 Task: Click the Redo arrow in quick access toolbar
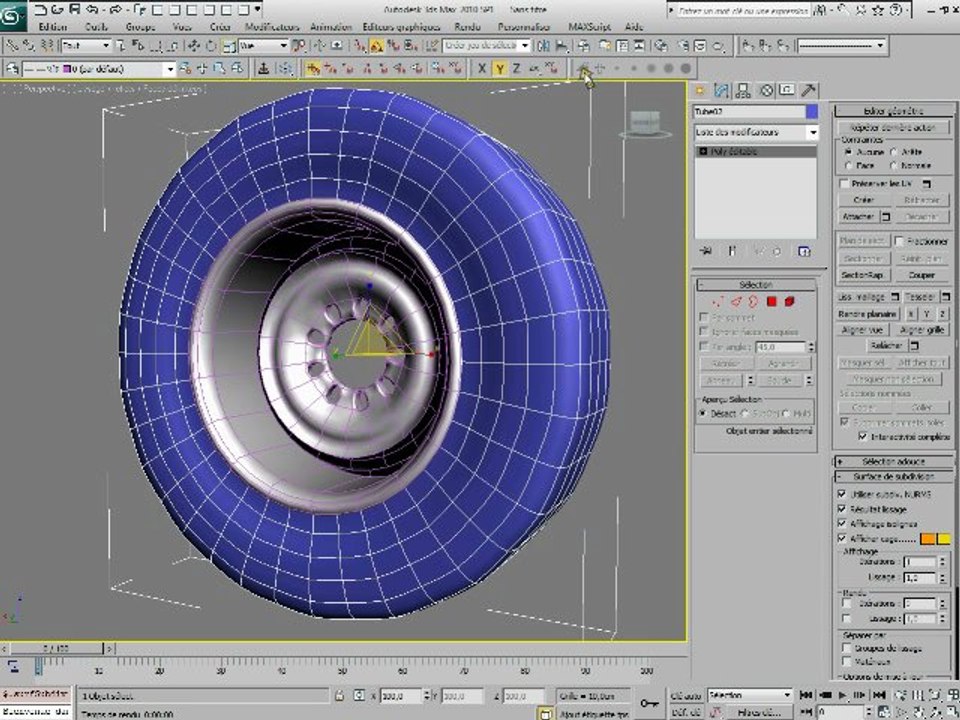point(116,9)
